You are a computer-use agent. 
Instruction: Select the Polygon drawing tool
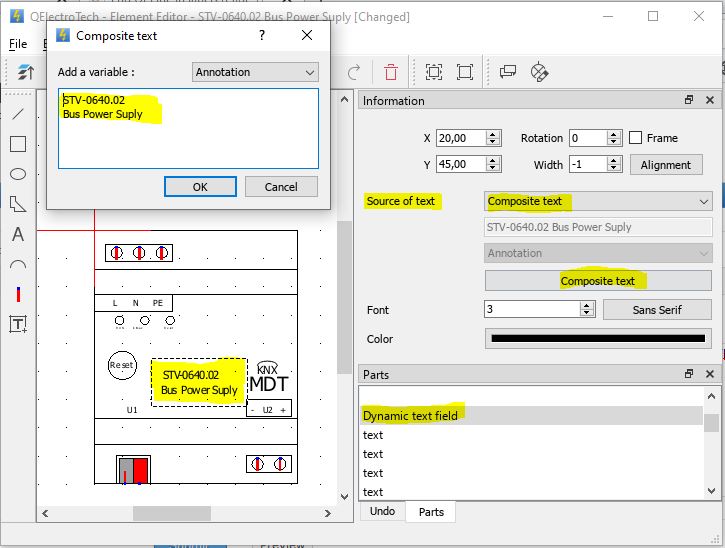(x=17, y=204)
